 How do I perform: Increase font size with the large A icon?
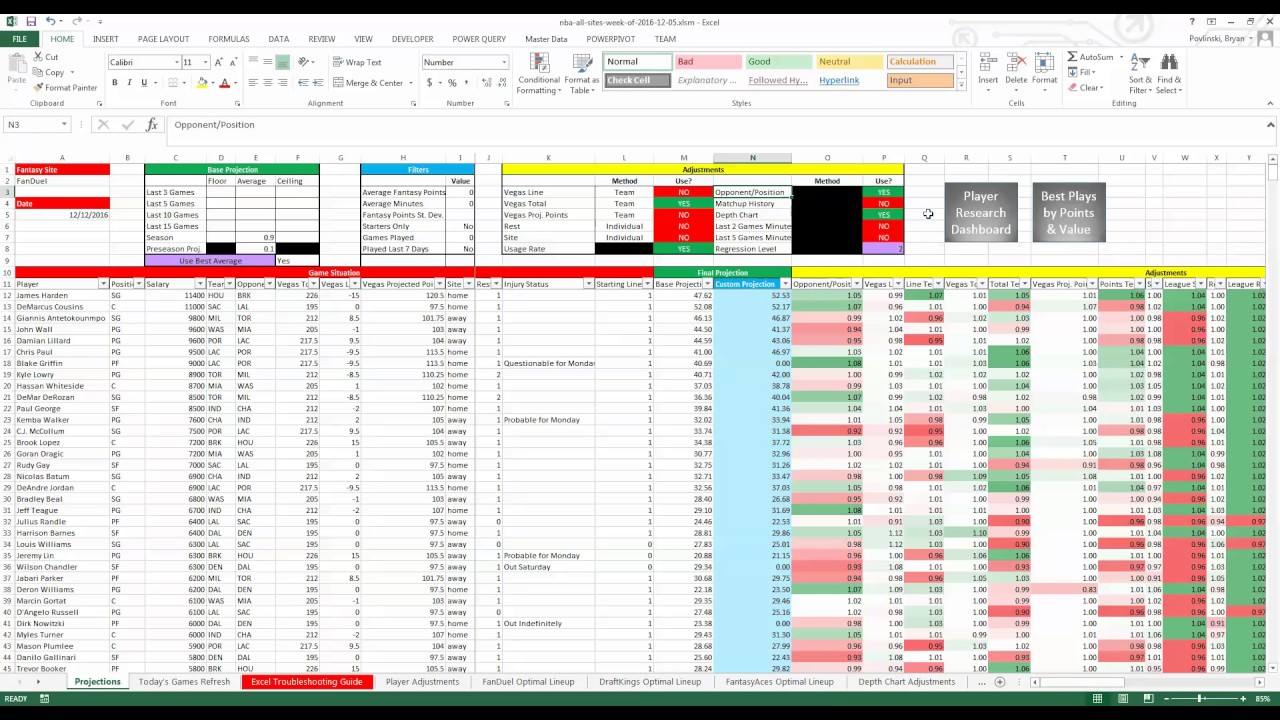tap(219, 62)
